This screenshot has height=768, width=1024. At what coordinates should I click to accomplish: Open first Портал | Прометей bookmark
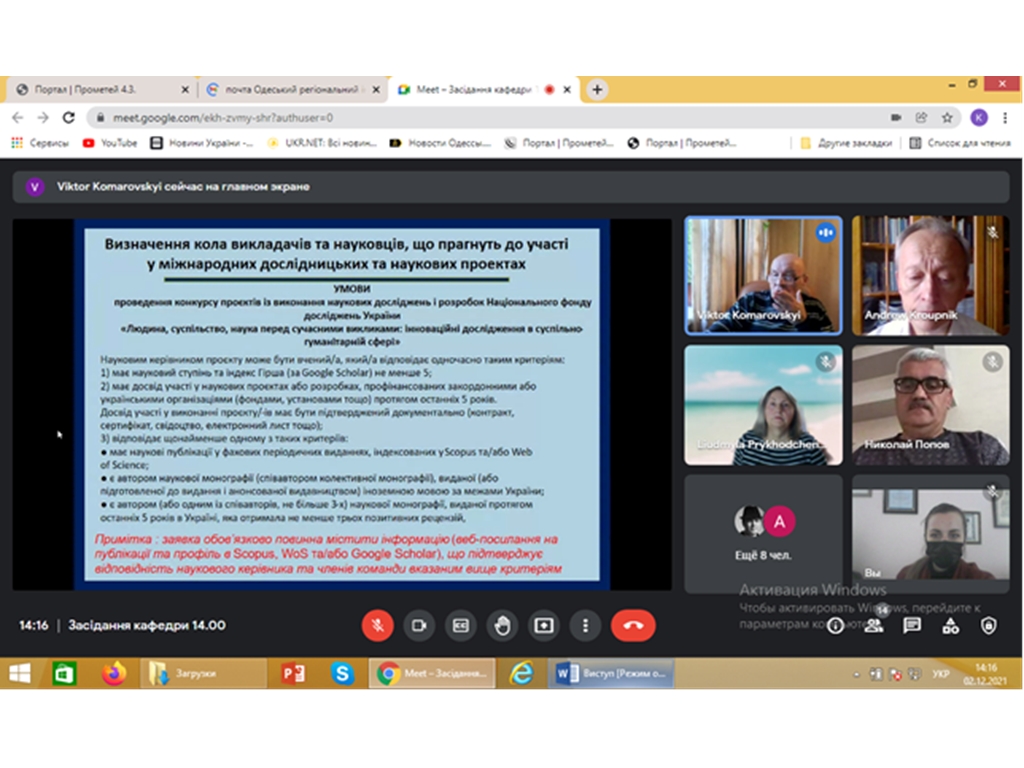(x=559, y=143)
